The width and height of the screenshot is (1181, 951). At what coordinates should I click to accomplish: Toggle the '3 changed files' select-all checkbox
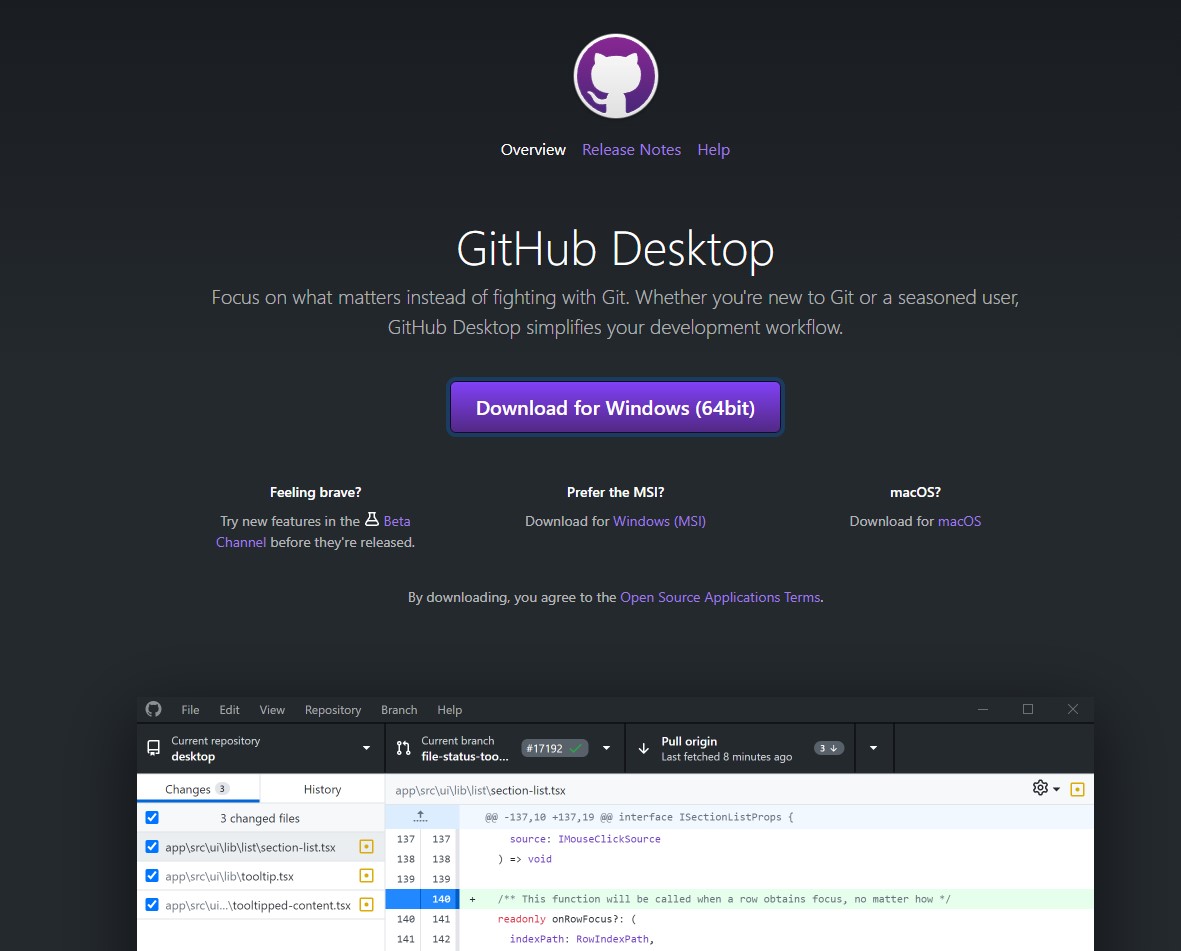152,817
